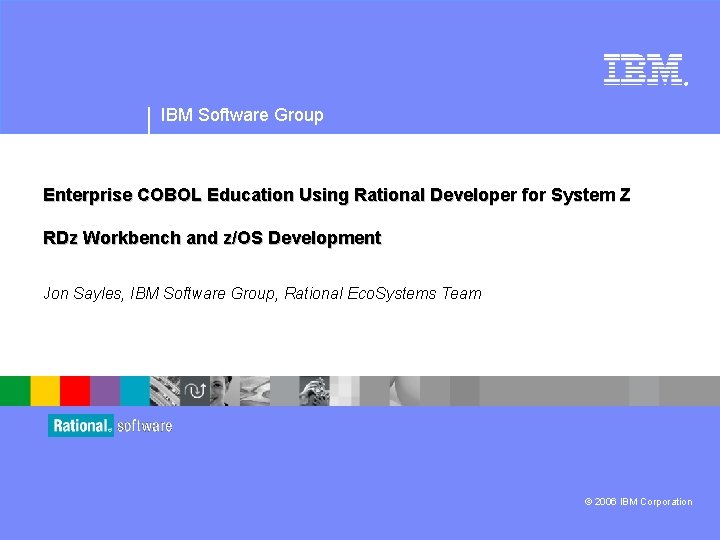Screen dimensions: 720x540
Task: Click the red square in the banner strip
Action: click(75, 391)
